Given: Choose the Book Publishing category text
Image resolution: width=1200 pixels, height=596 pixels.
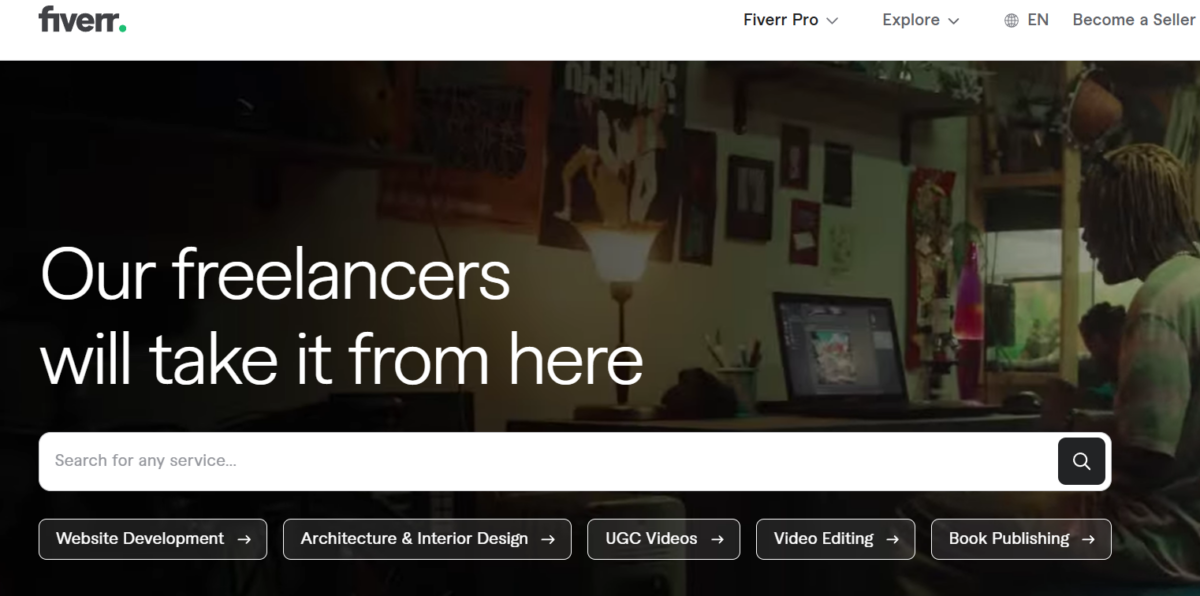Looking at the screenshot, I should pyautogui.click(x=1008, y=539).
